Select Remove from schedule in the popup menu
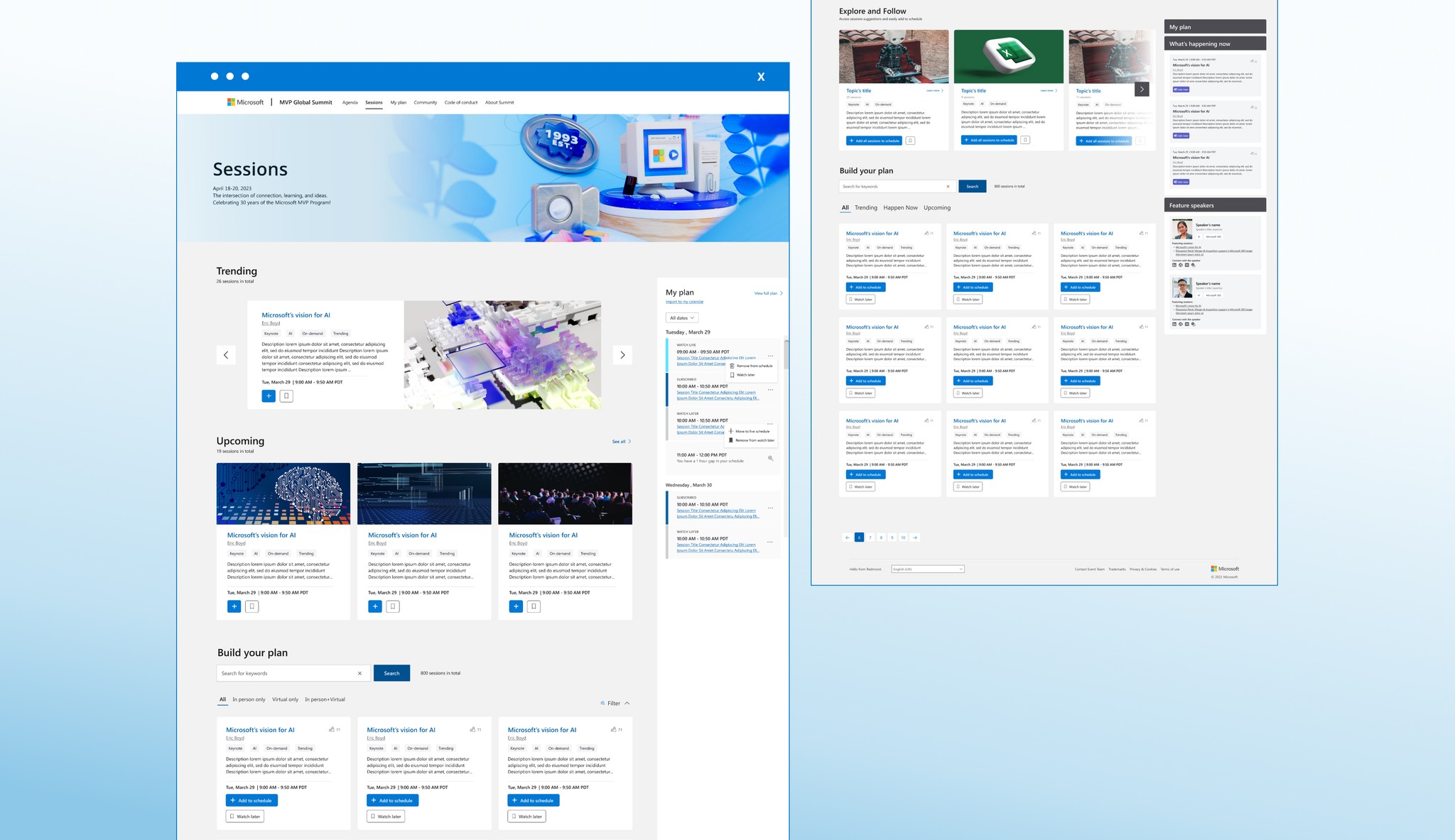 [x=753, y=366]
